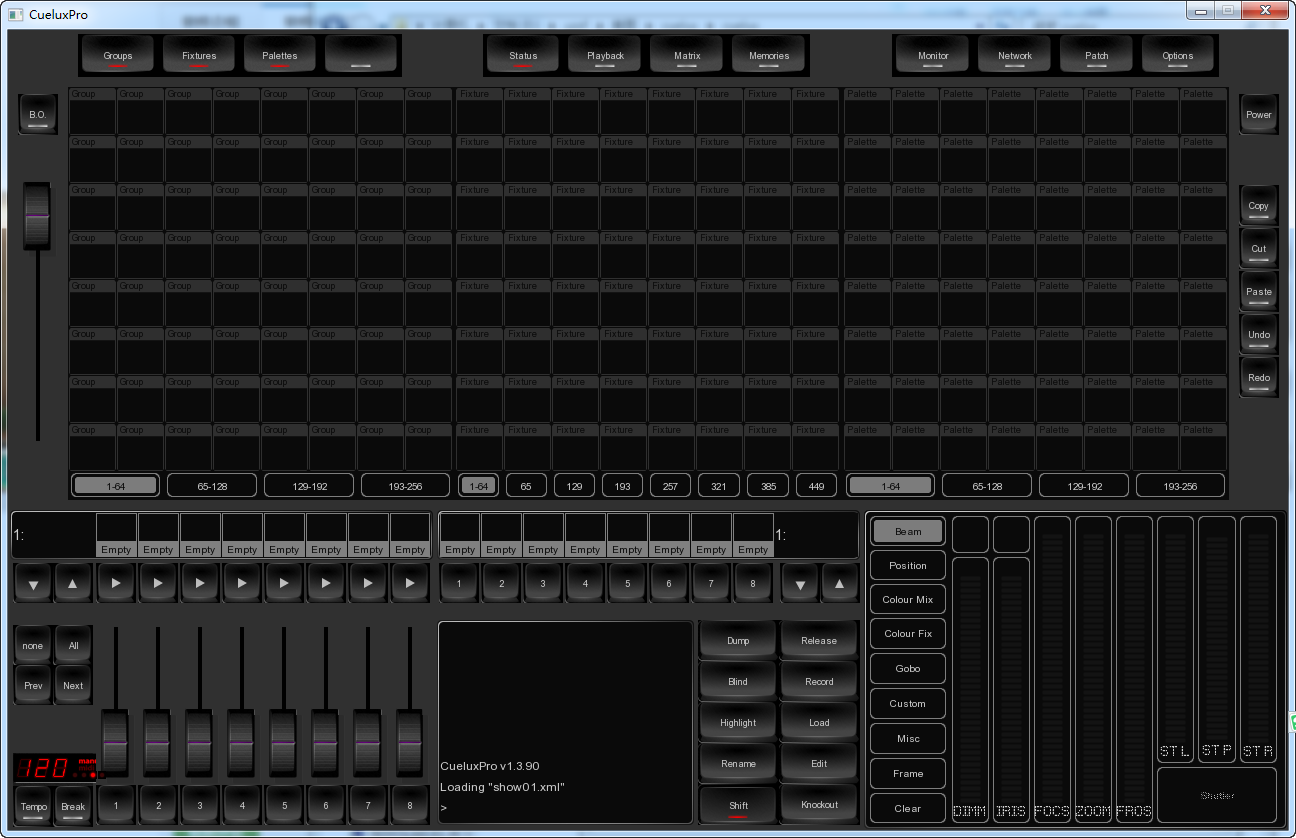The height and width of the screenshot is (838, 1296).
Task: Click the ZOOM attribute slider
Action: click(x=1093, y=668)
